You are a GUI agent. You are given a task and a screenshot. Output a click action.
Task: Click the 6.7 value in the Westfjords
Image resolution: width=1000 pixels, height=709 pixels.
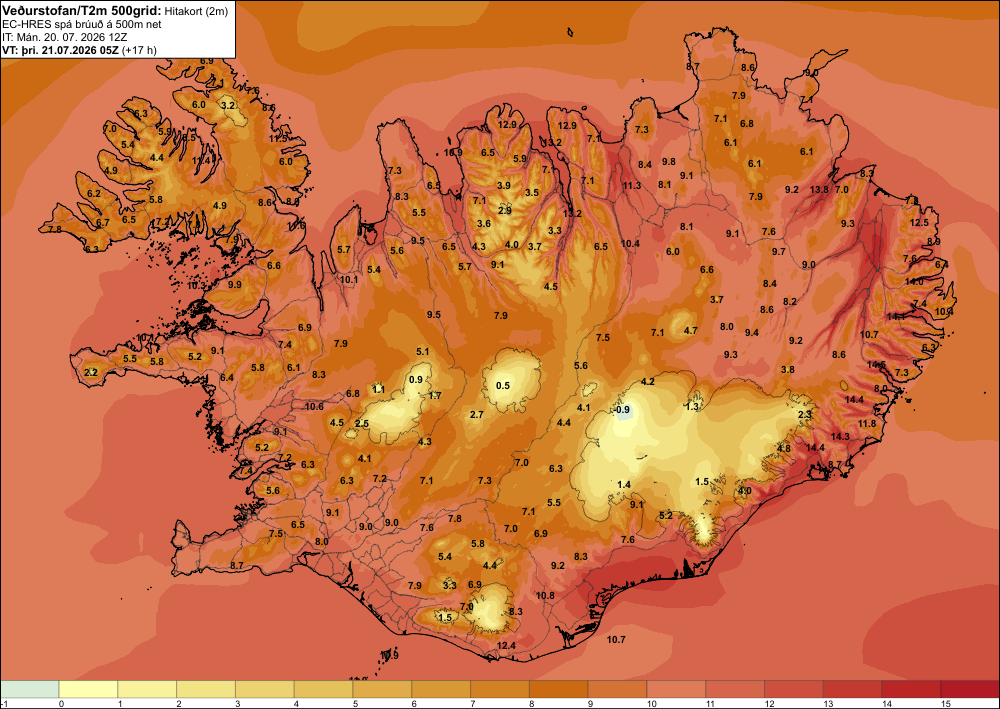pyautogui.click(x=103, y=223)
